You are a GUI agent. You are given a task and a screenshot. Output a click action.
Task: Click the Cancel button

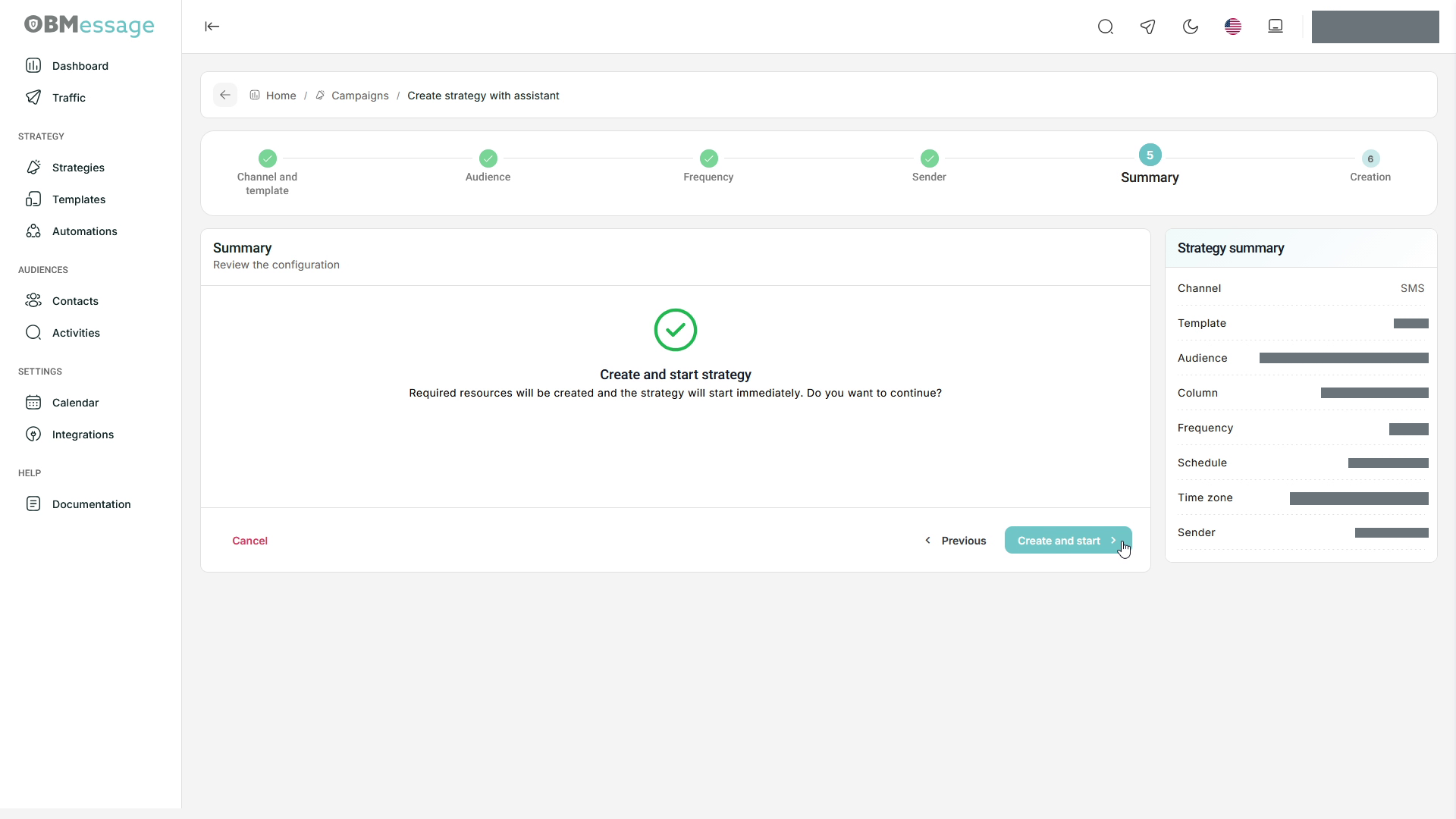pos(250,541)
